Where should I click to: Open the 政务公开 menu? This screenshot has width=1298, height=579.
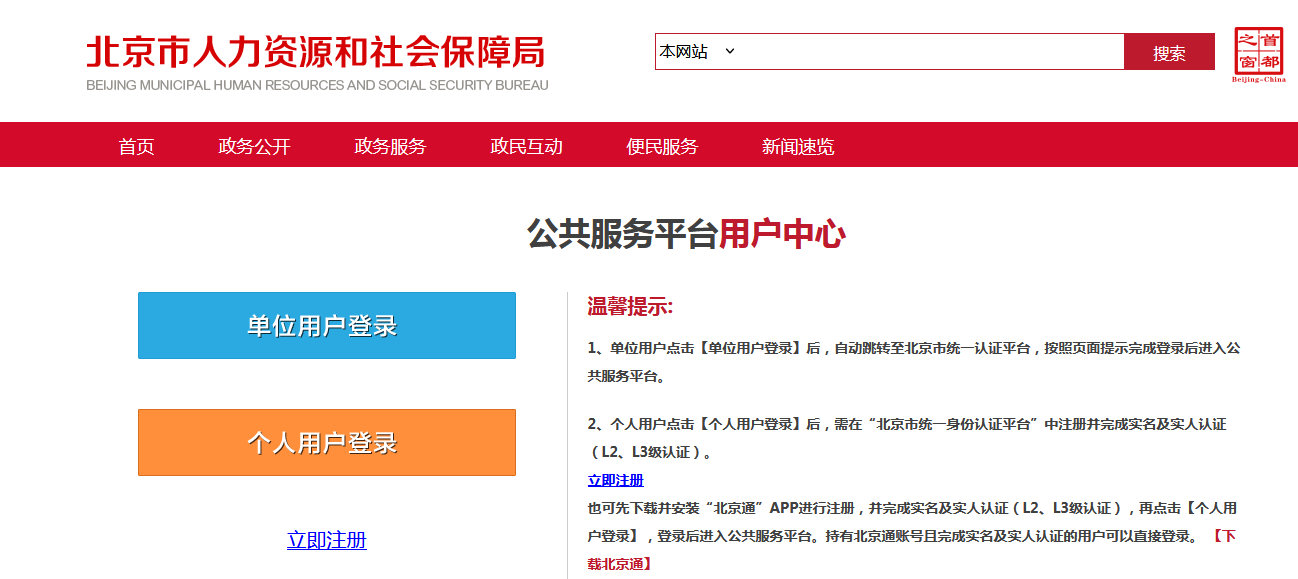252,145
